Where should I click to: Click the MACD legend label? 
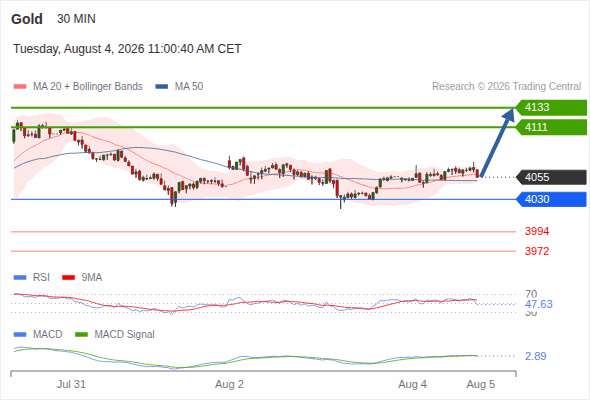point(48,334)
